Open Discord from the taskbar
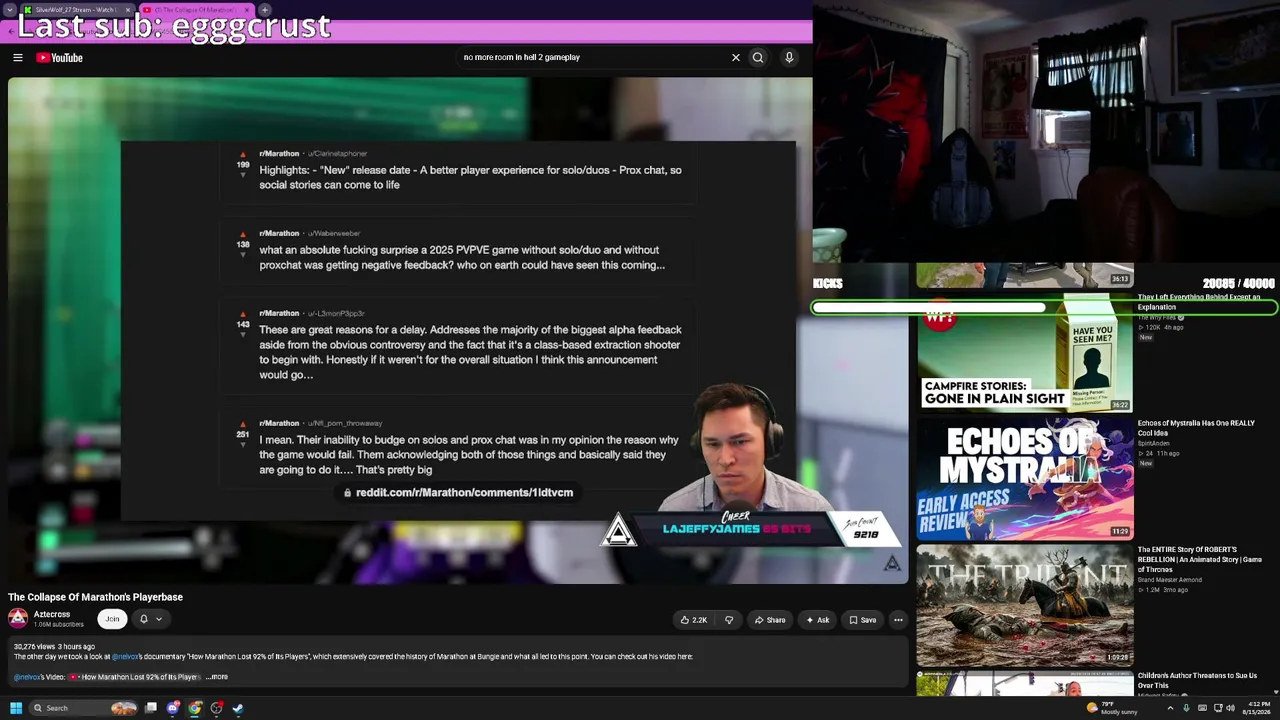This screenshot has width=1280, height=720. coord(173,708)
